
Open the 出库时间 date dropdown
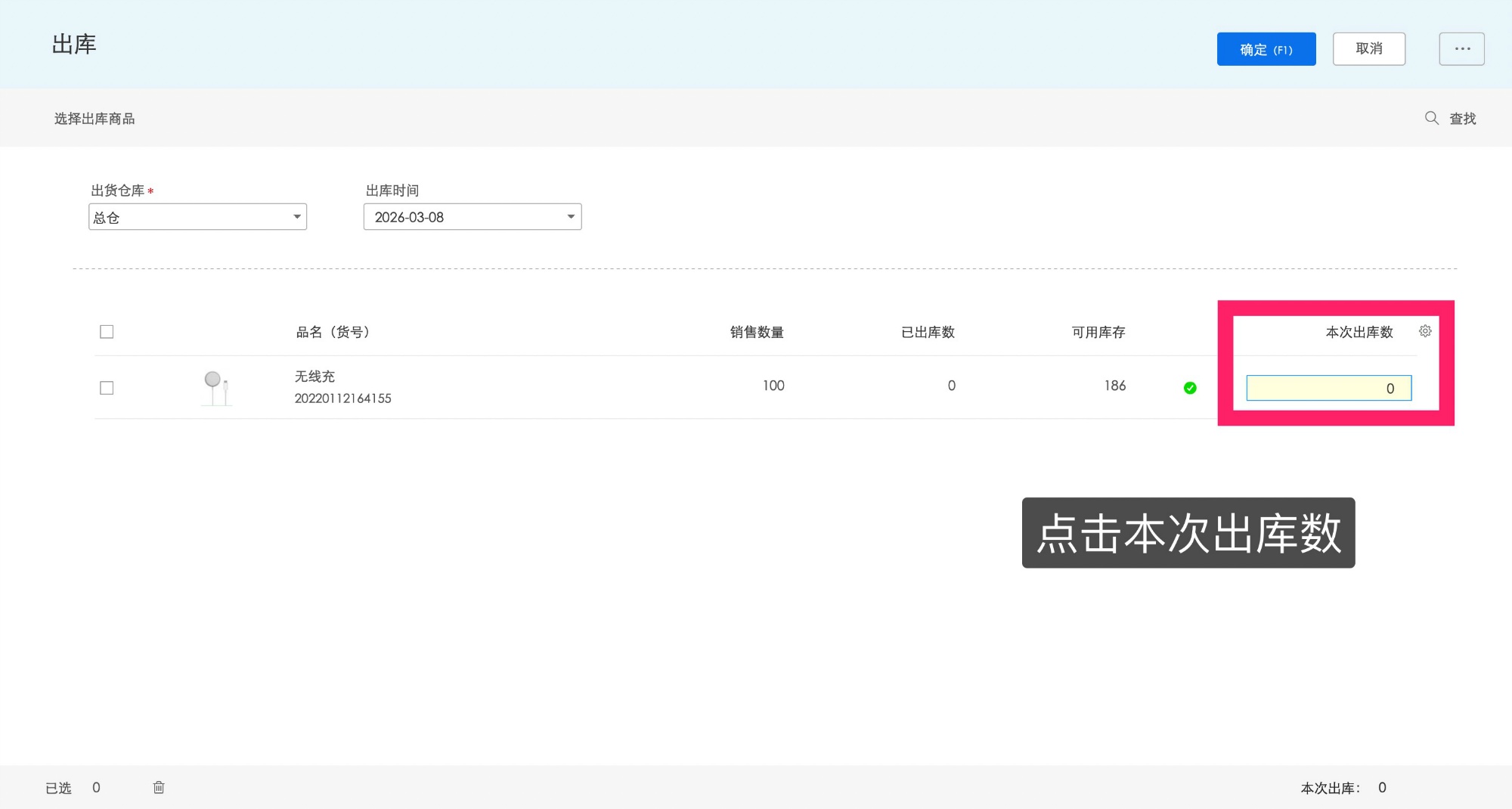[472, 217]
